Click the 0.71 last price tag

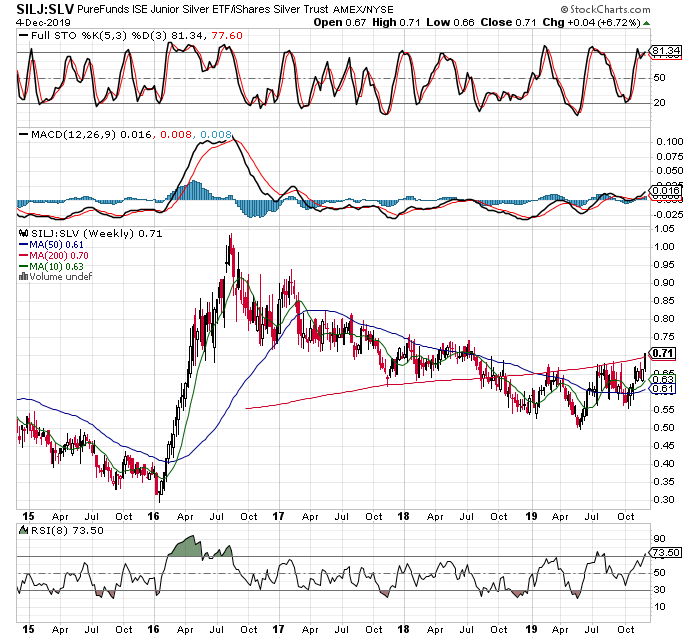tap(663, 353)
